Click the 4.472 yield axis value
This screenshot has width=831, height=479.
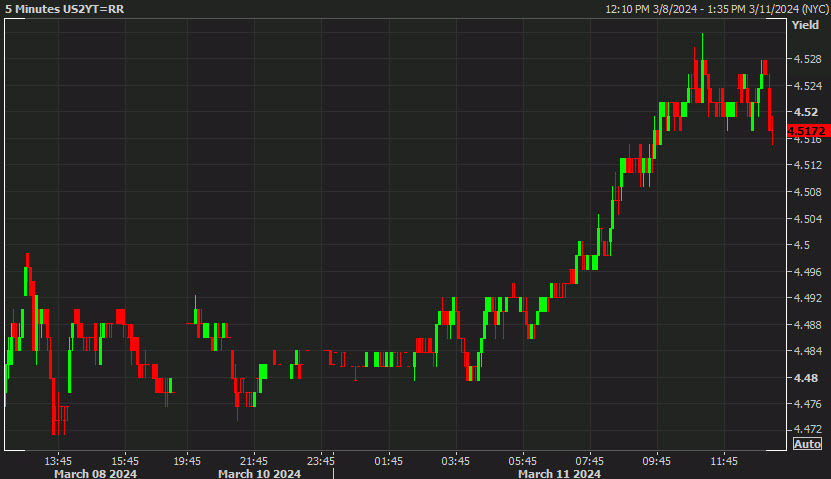[x=807, y=429]
